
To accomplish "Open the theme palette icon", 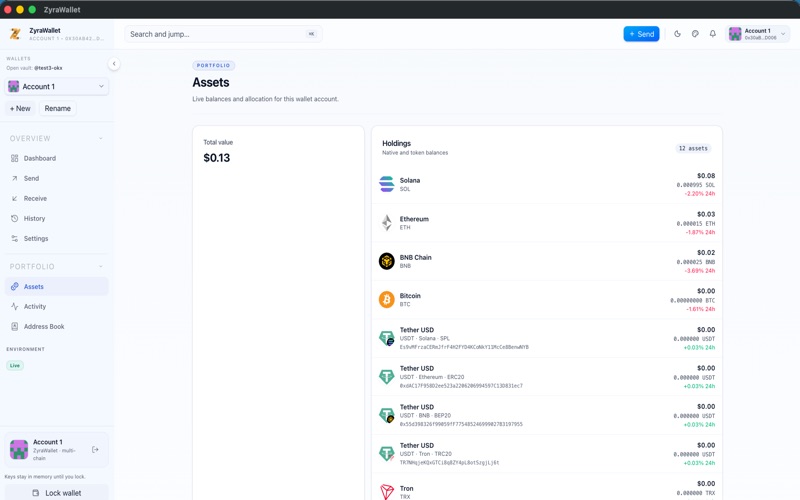I will 695,34.
